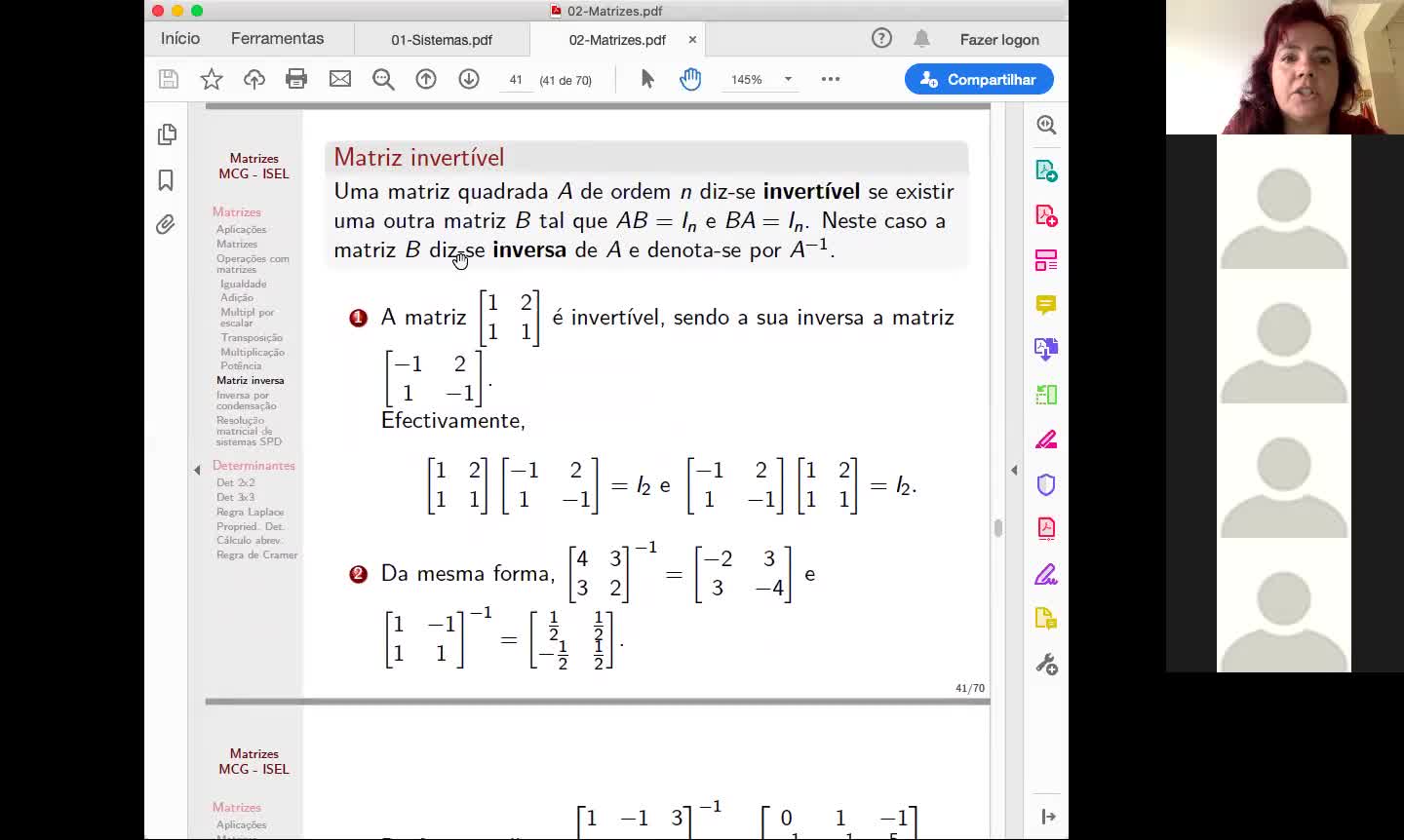
Task: Open the help question mark icon
Action: pos(881,39)
